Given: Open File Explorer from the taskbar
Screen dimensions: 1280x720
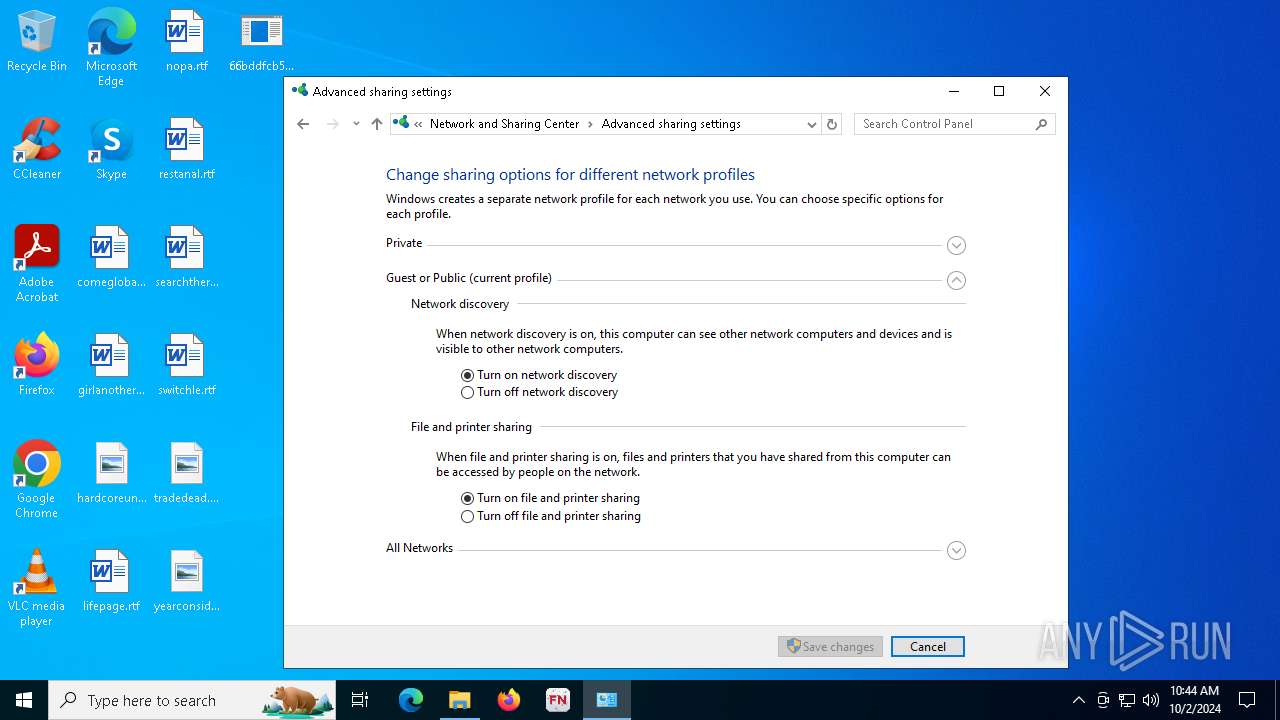Looking at the screenshot, I should pyautogui.click(x=460, y=700).
